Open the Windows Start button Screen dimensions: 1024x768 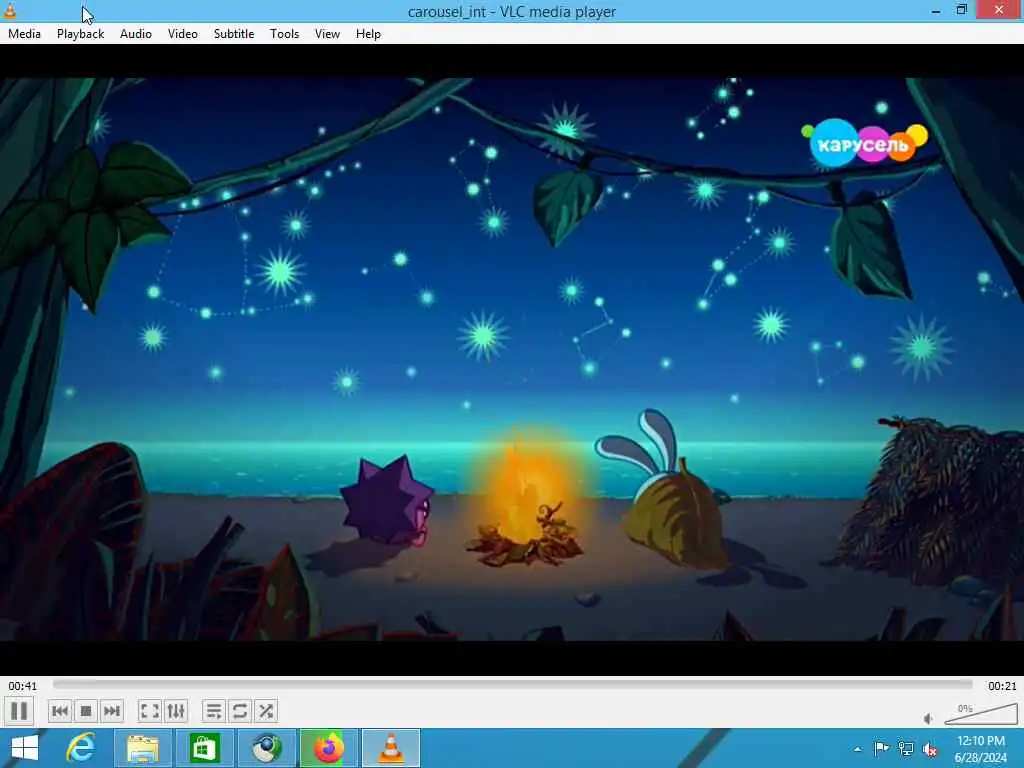(25, 748)
